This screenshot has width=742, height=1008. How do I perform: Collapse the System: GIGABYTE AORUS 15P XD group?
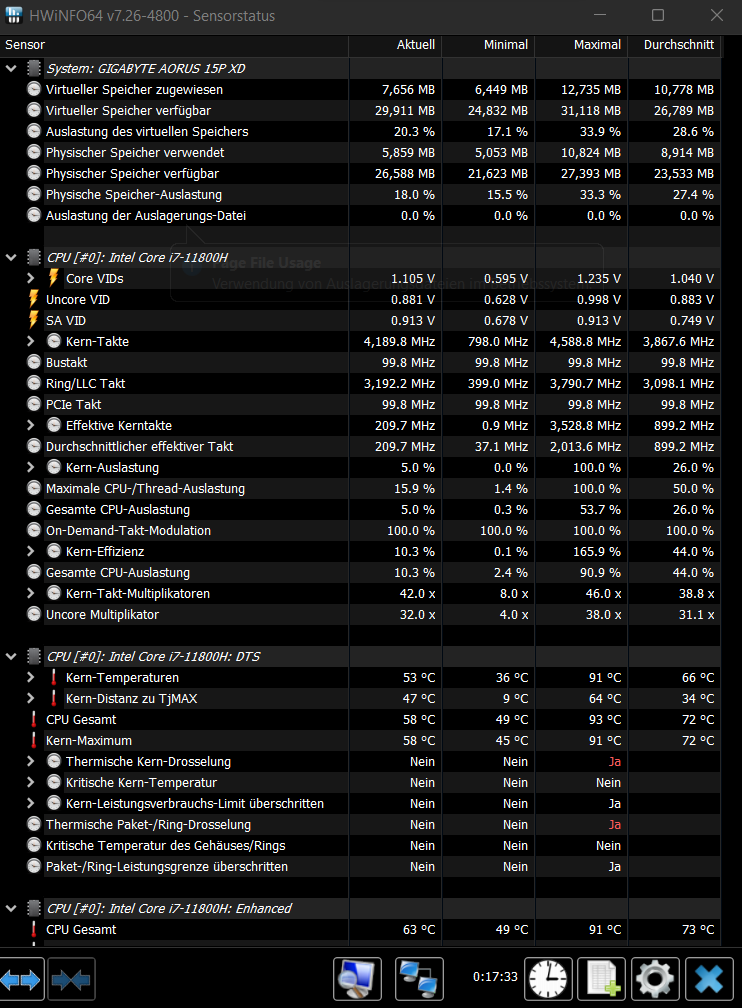[x=11, y=68]
